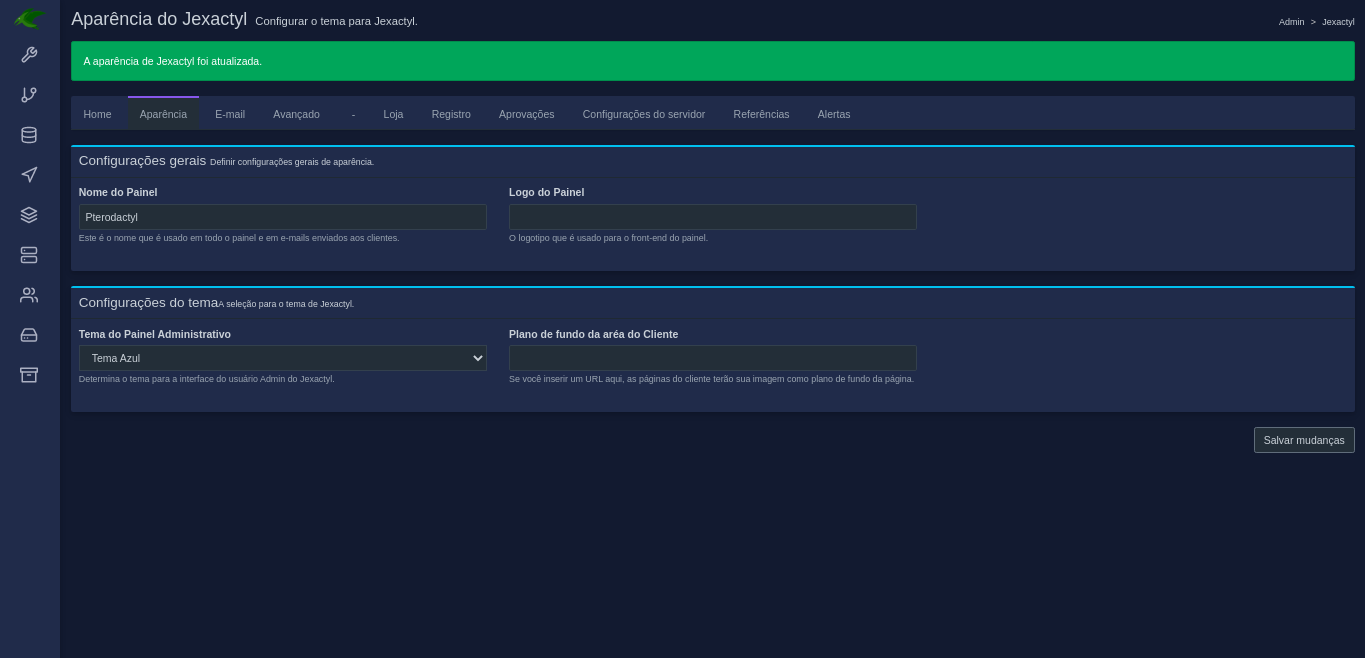
Task: Click the Logo do Painel label
Action: pos(546,192)
